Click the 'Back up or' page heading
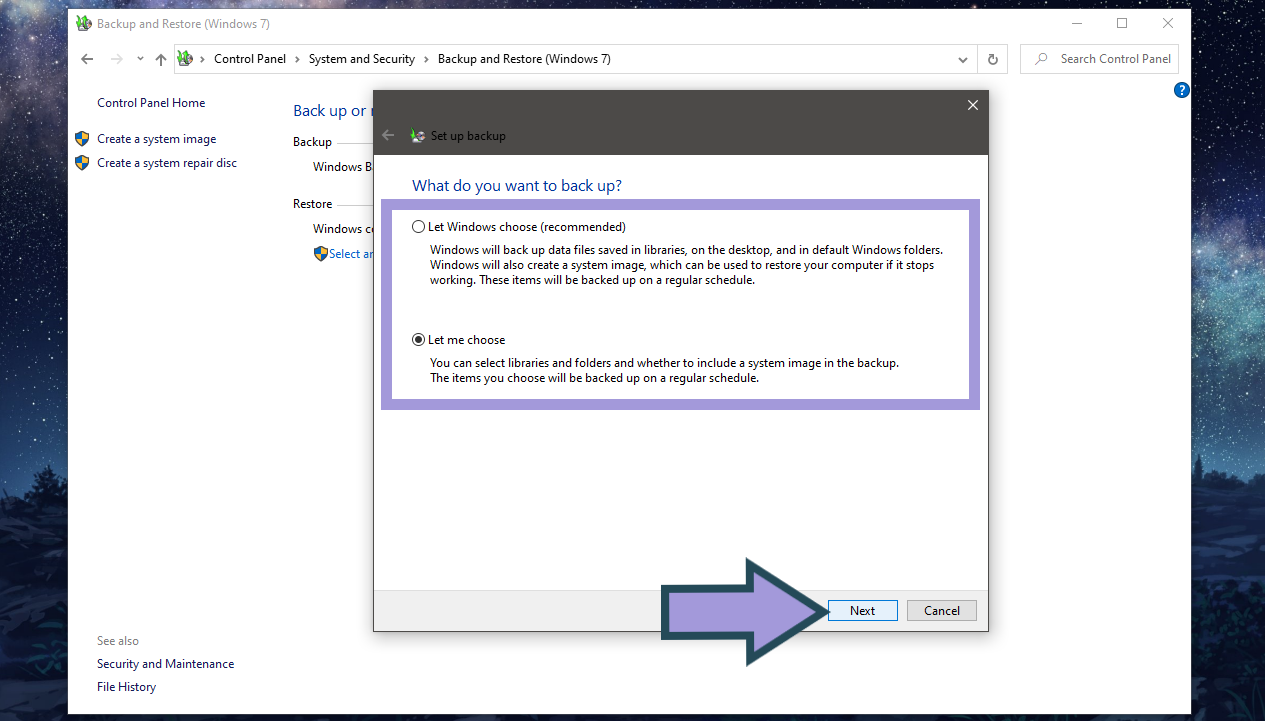The height and width of the screenshot is (721, 1265). point(332,111)
